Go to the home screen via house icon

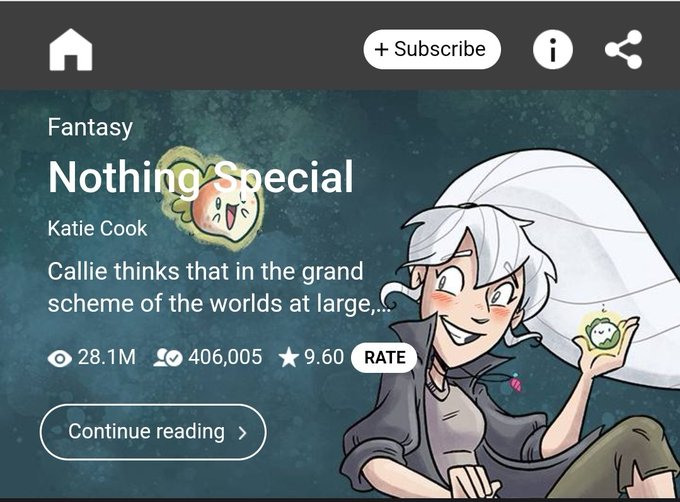click(x=71, y=49)
